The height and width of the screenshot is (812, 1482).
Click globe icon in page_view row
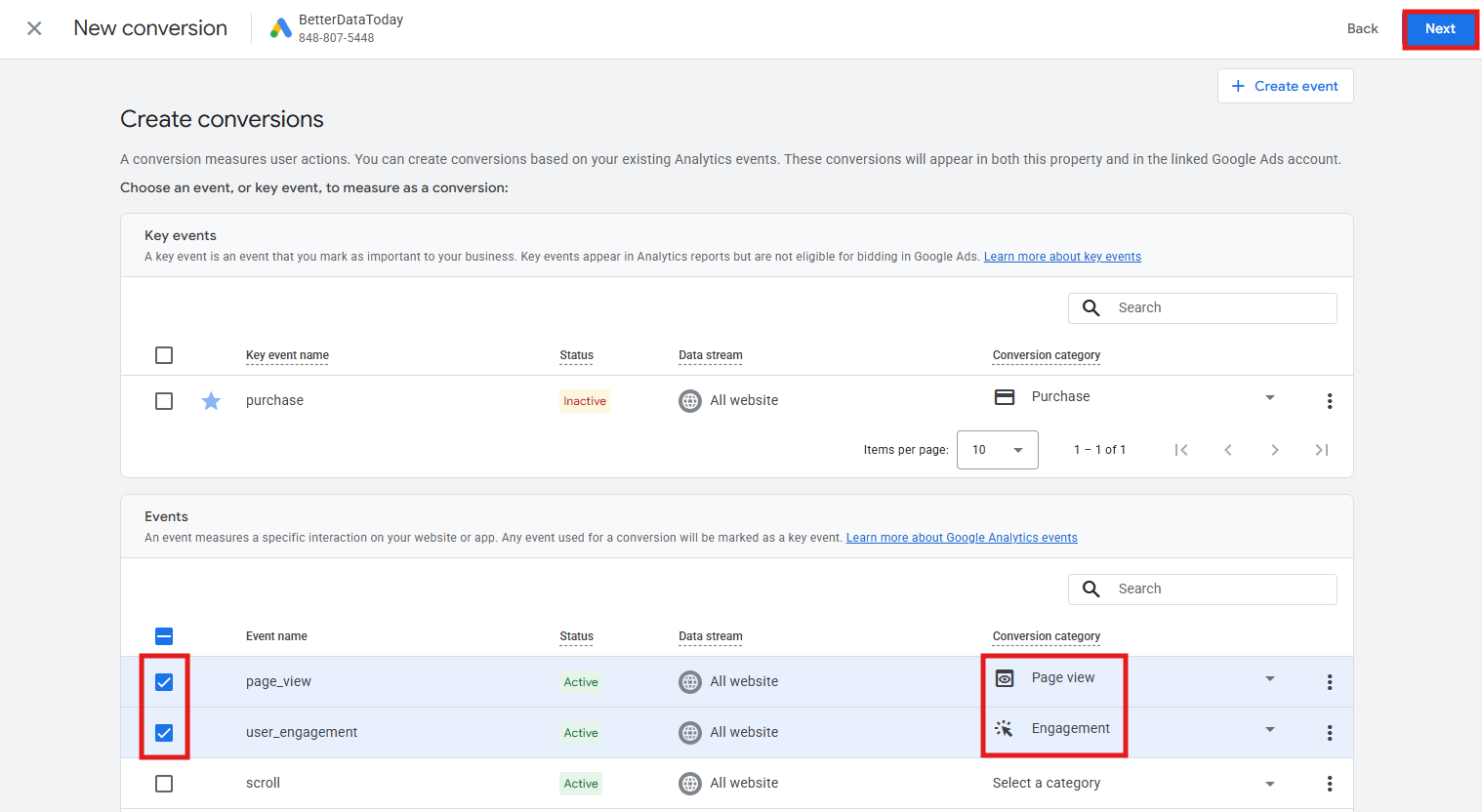tap(690, 682)
